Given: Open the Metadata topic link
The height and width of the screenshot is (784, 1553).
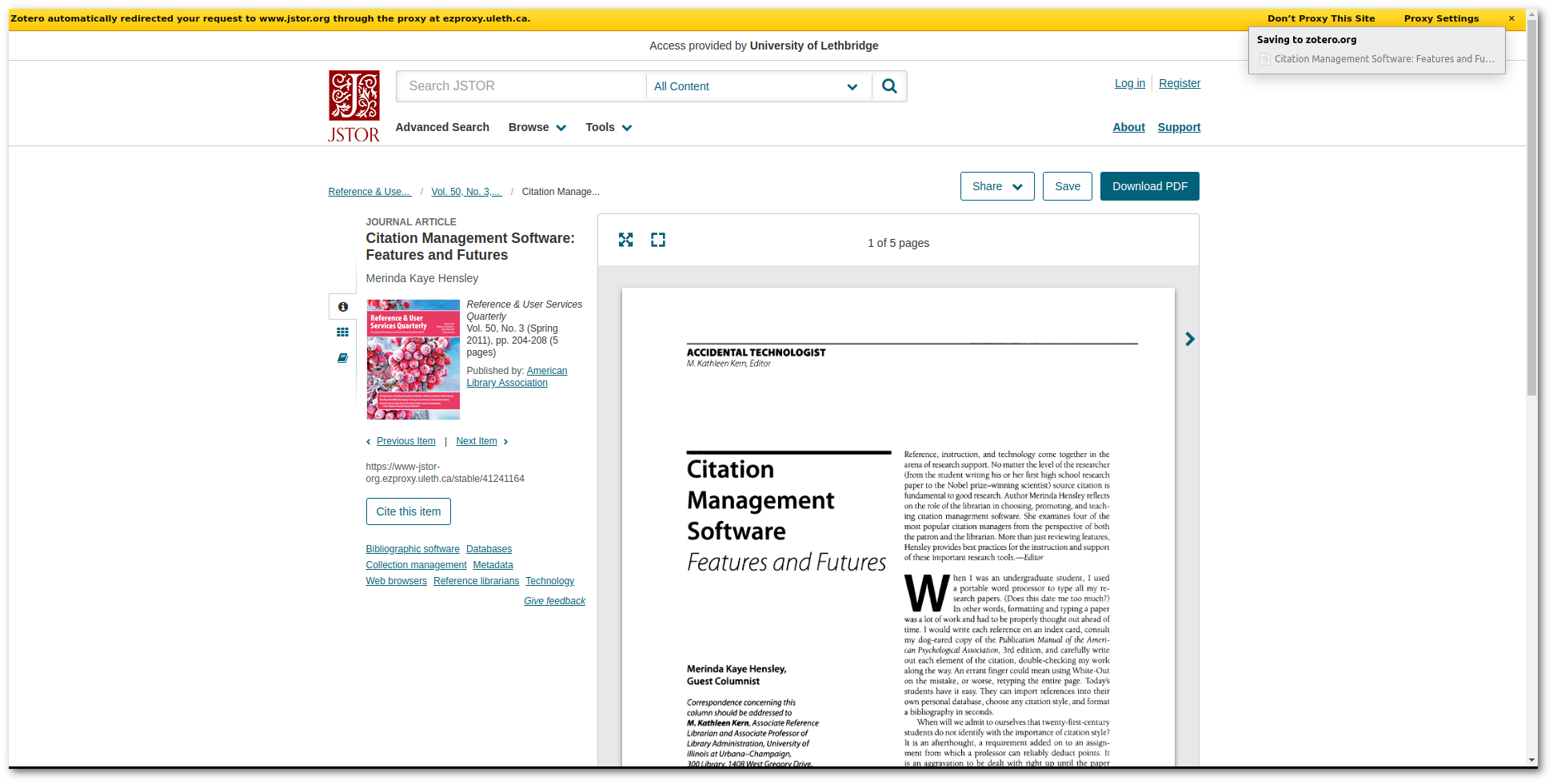Looking at the screenshot, I should coord(493,565).
